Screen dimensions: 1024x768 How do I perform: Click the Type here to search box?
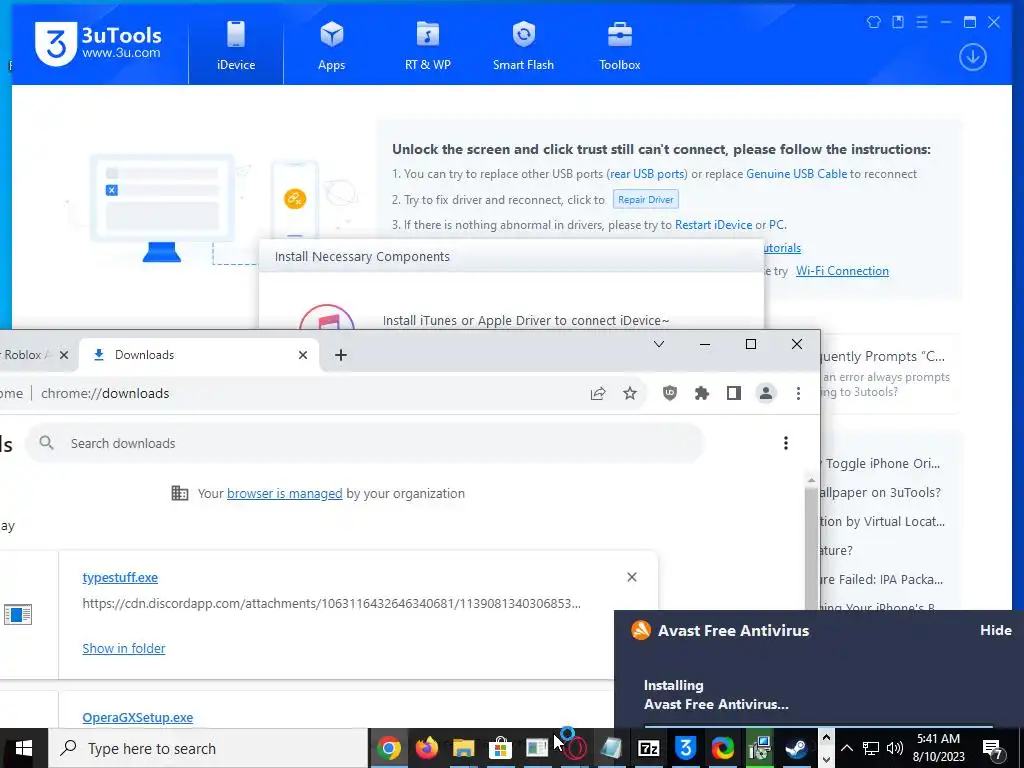[208, 748]
